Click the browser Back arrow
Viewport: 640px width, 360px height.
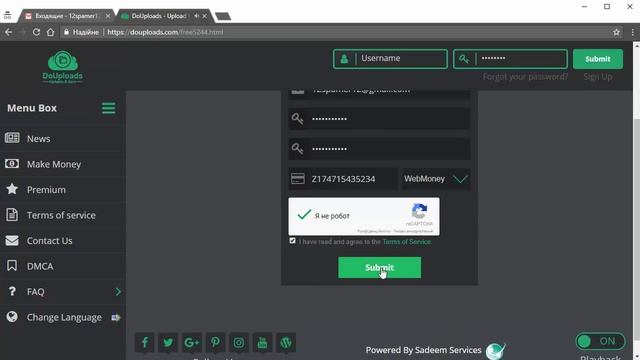click(x=9, y=32)
